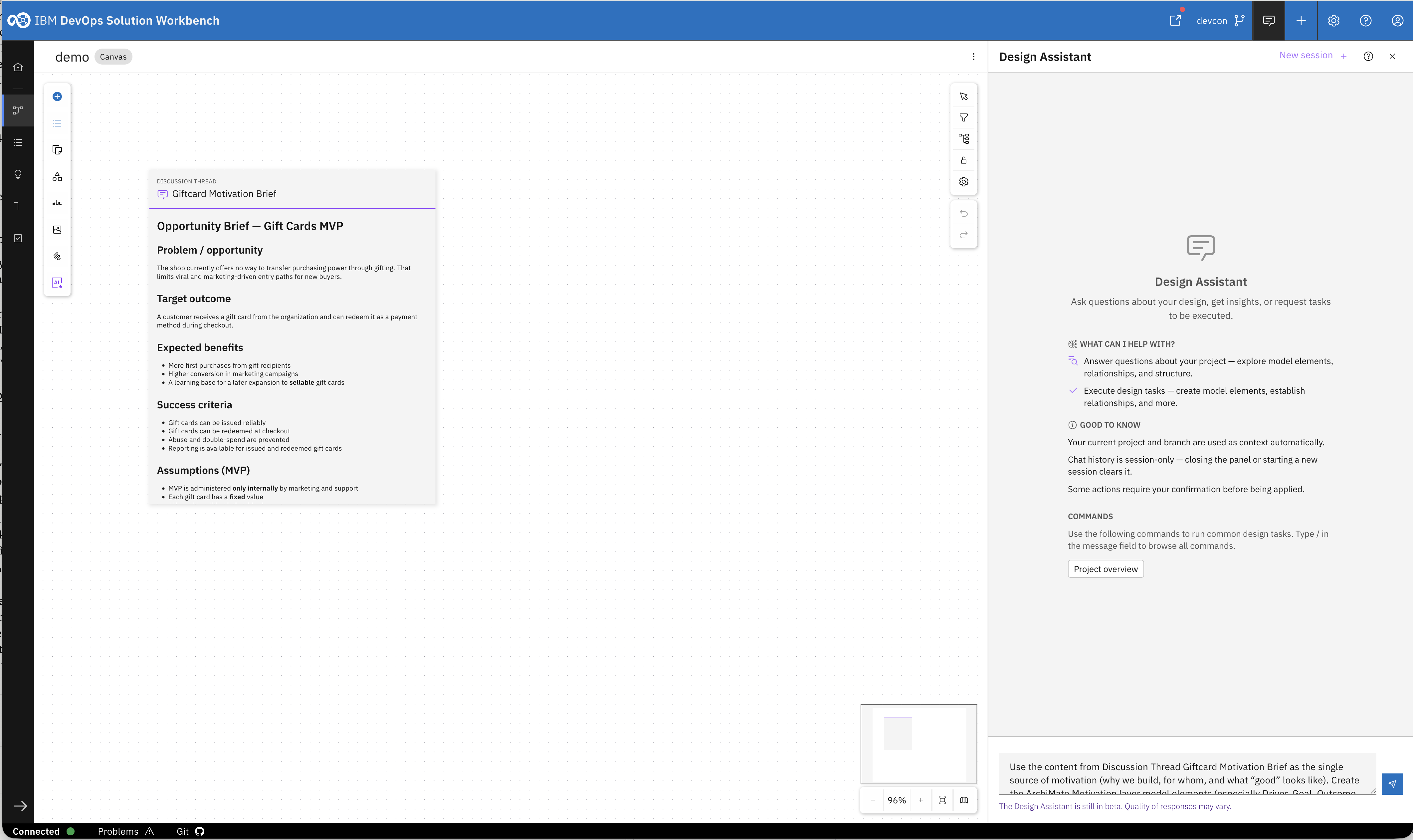This screenshot has height=840, width=1413.
Task: Select the abc text tool
Action: point(57,203)
